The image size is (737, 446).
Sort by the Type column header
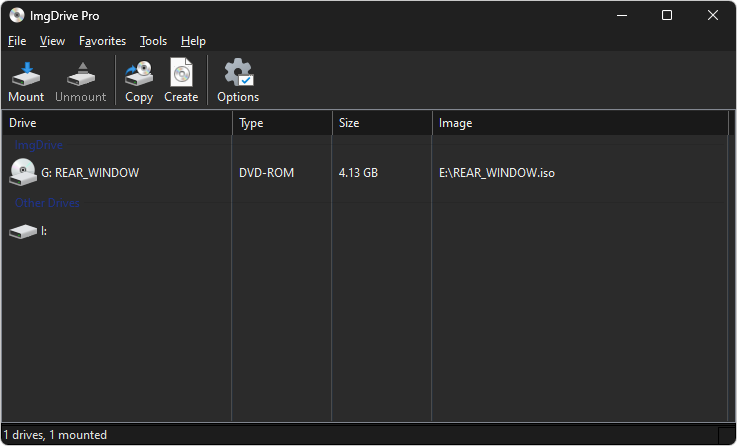click(x=282, y=123)
